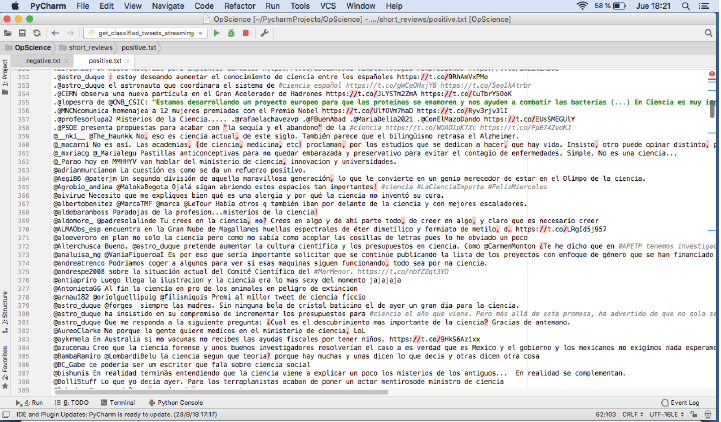This screenshot has width=721, height=422.
Task: Click the Save All disk icon
Action: coord(22,33)
